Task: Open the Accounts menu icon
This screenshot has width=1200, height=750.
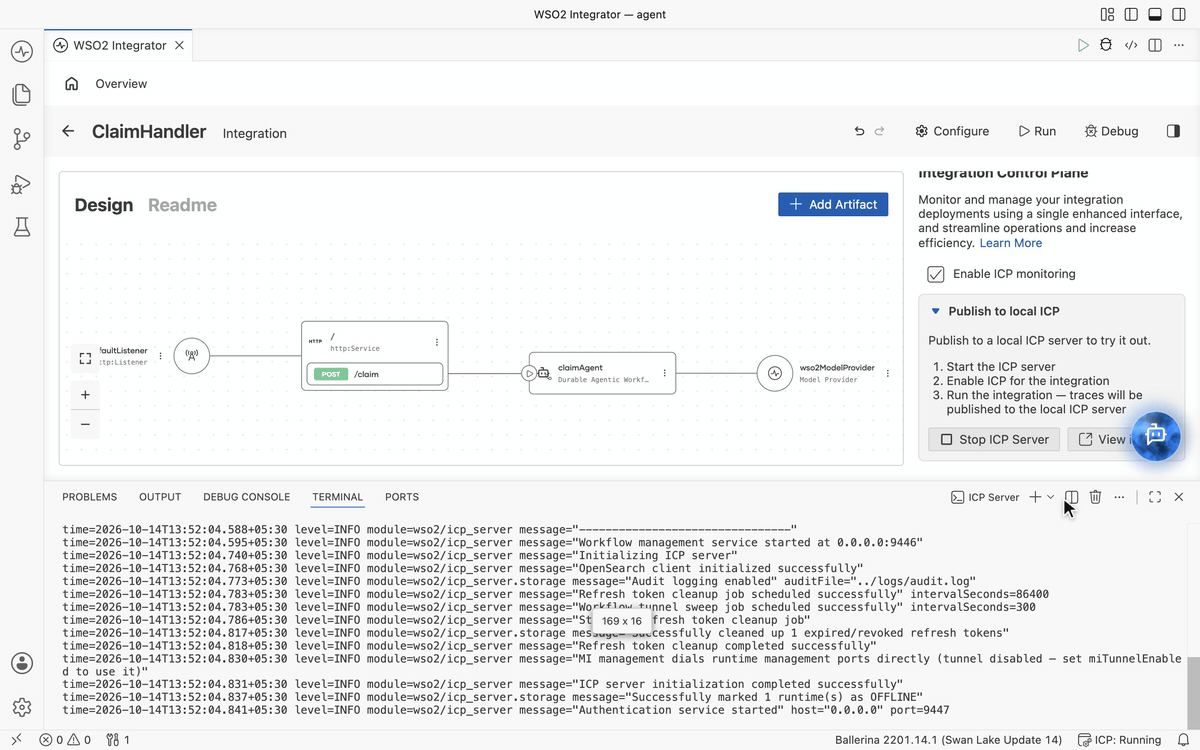Action: [22, 662]
